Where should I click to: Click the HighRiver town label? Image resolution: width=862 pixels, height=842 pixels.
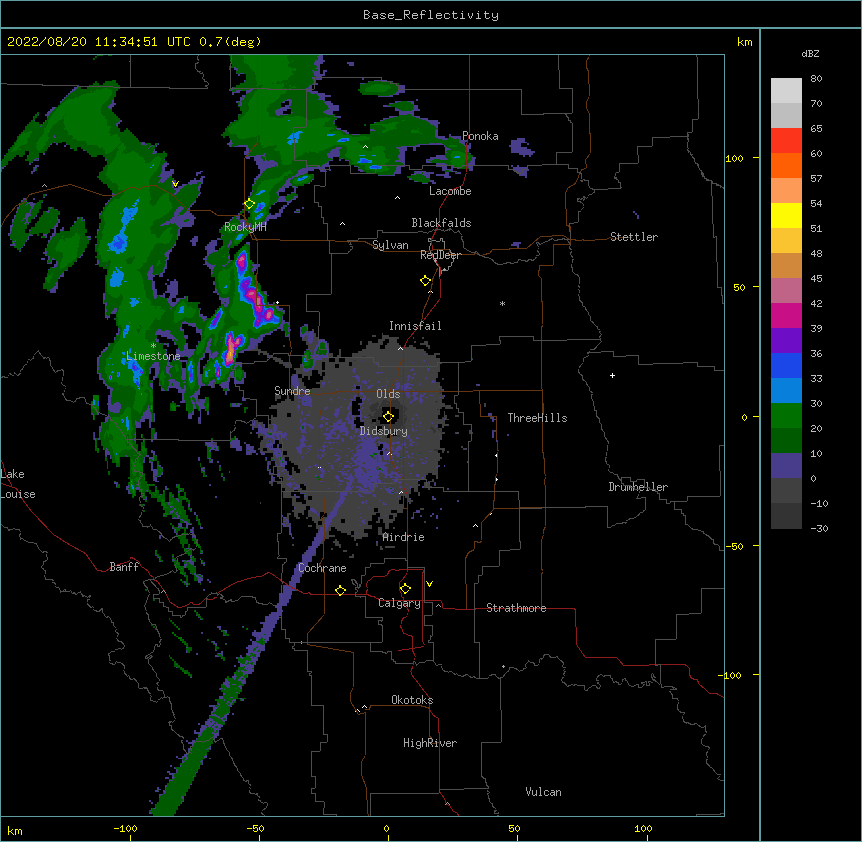[430, 743]
